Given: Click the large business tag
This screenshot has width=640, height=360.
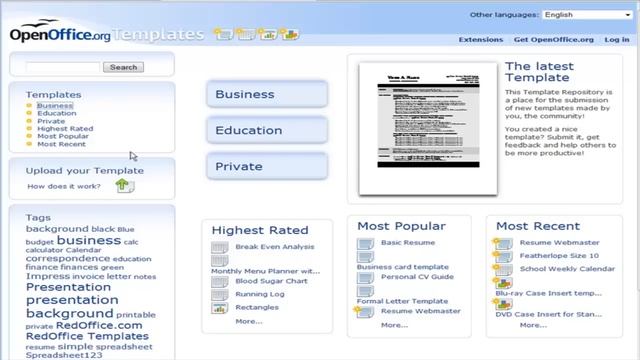Looking at the screenshot, I should coord(89,240).
